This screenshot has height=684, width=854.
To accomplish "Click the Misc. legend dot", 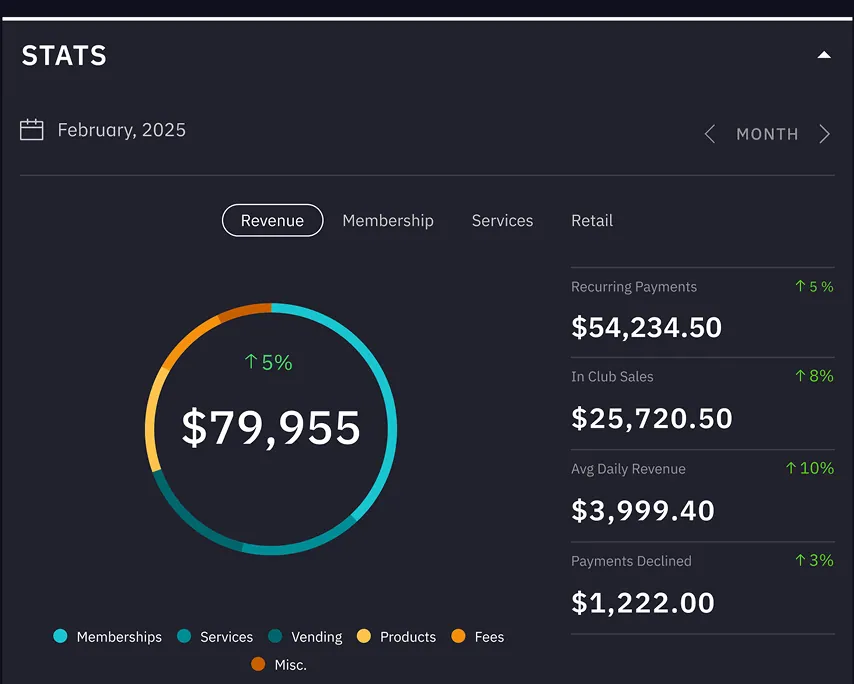I will [x=258, y=664].
